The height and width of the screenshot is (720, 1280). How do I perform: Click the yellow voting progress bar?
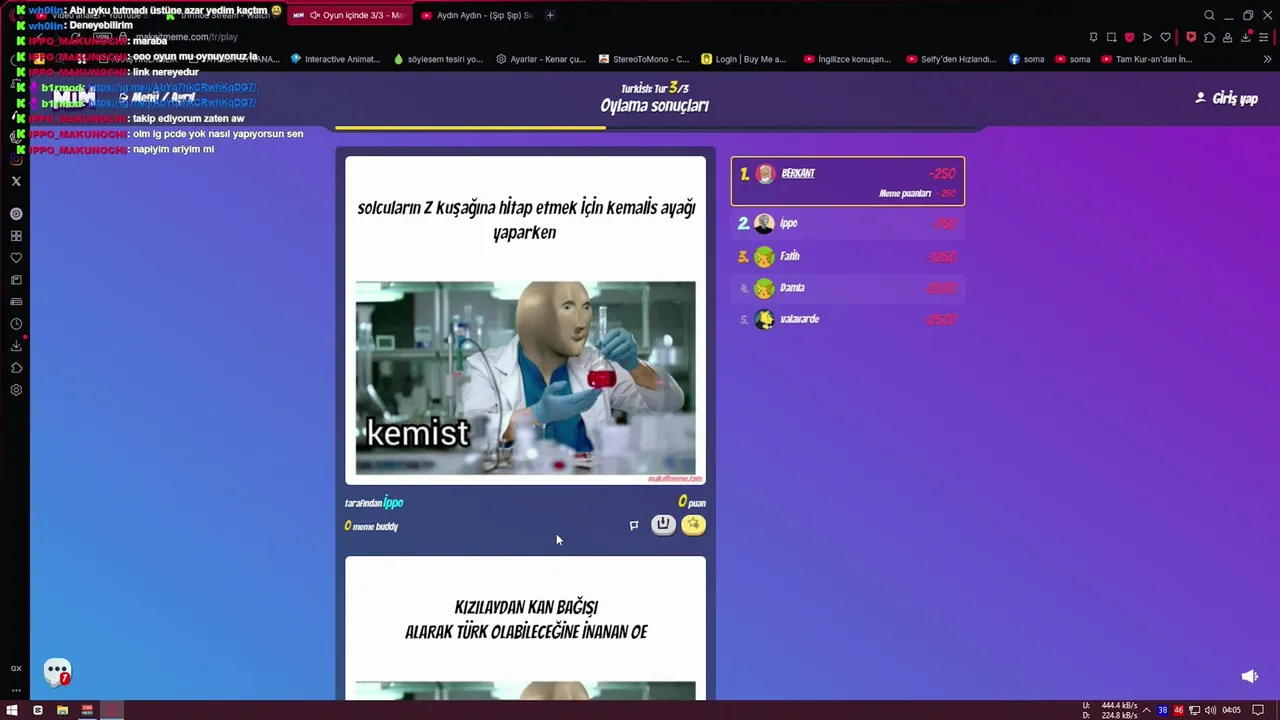coord(470,127)
